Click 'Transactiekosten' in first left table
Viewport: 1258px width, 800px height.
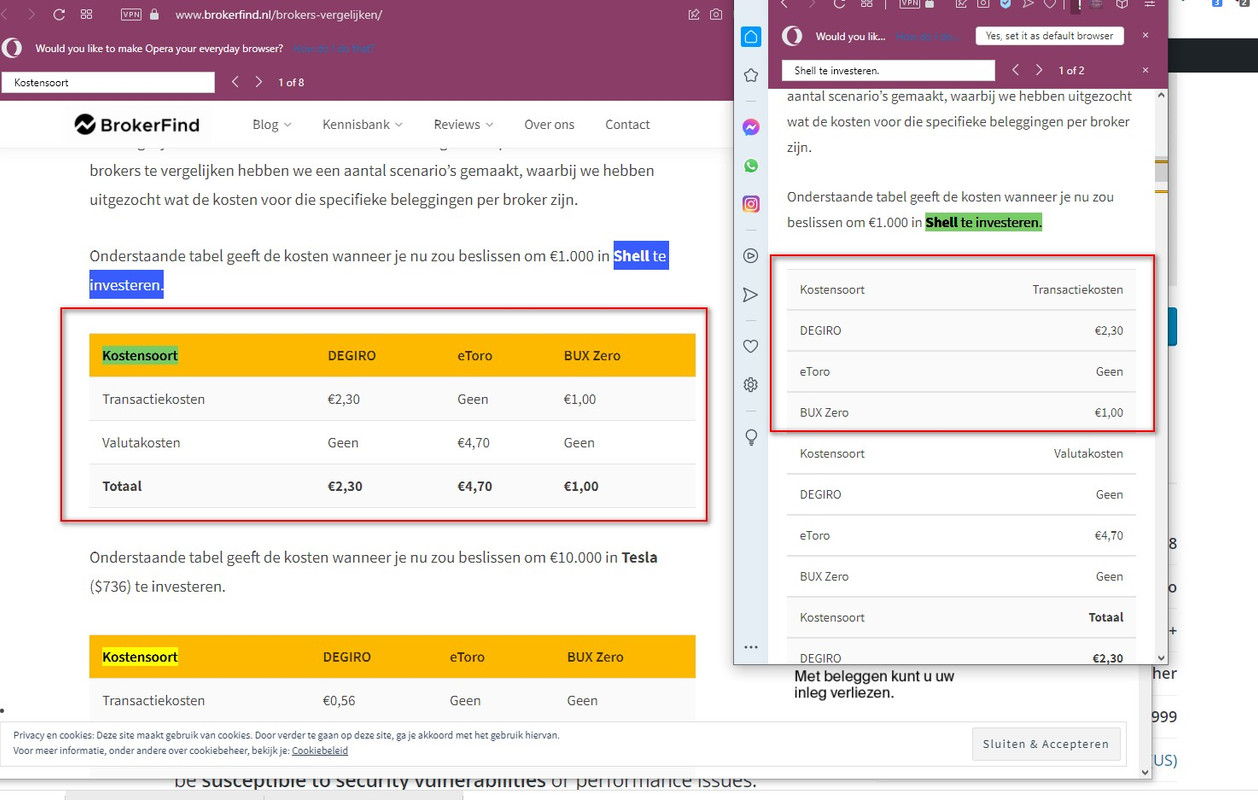coord(153,399)
